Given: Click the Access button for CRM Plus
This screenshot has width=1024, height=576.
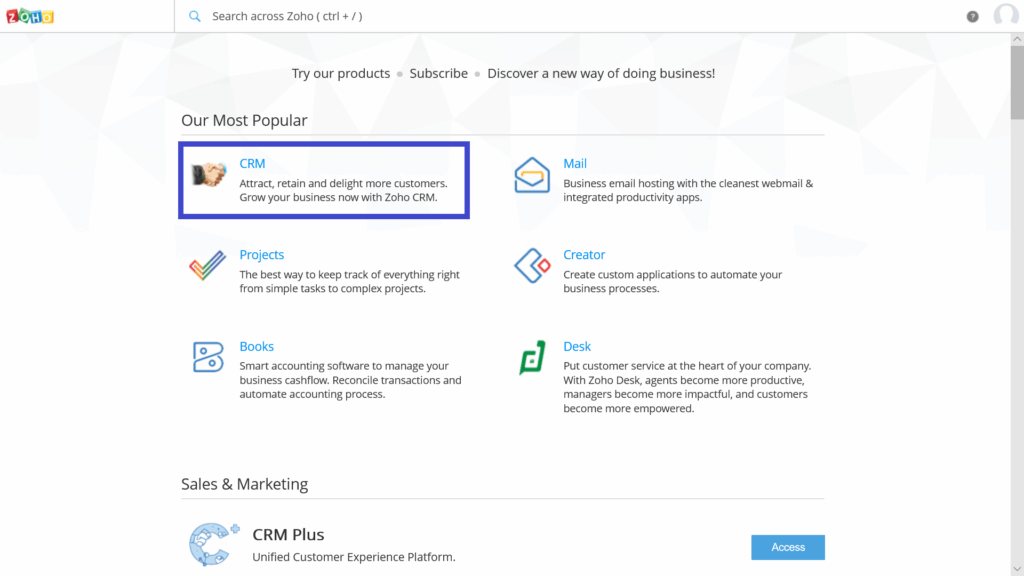Looking at the screenshot, I should click(x=788, y=547).
